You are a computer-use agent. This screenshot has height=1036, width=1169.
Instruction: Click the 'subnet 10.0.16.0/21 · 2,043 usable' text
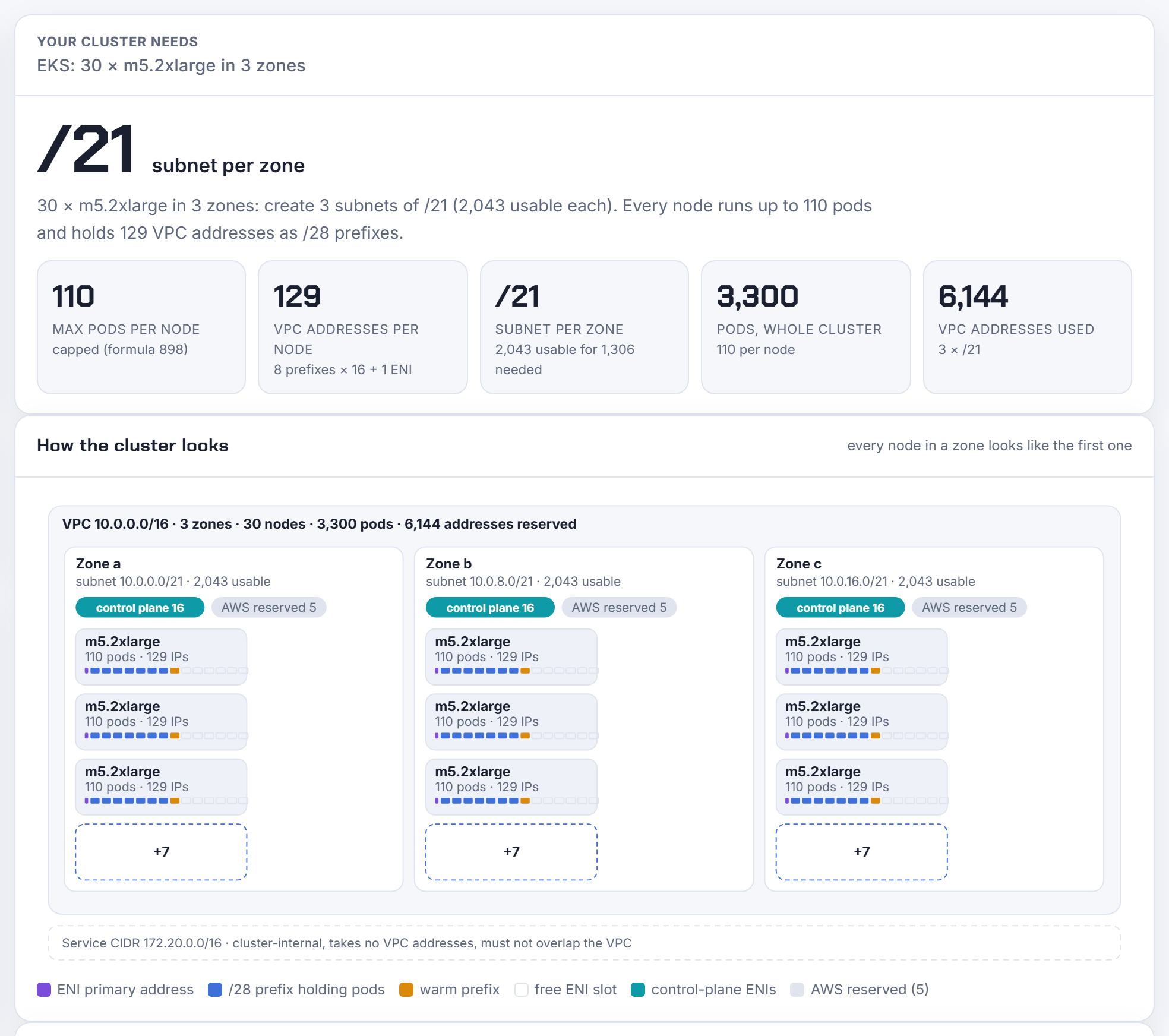coord(876,582)
